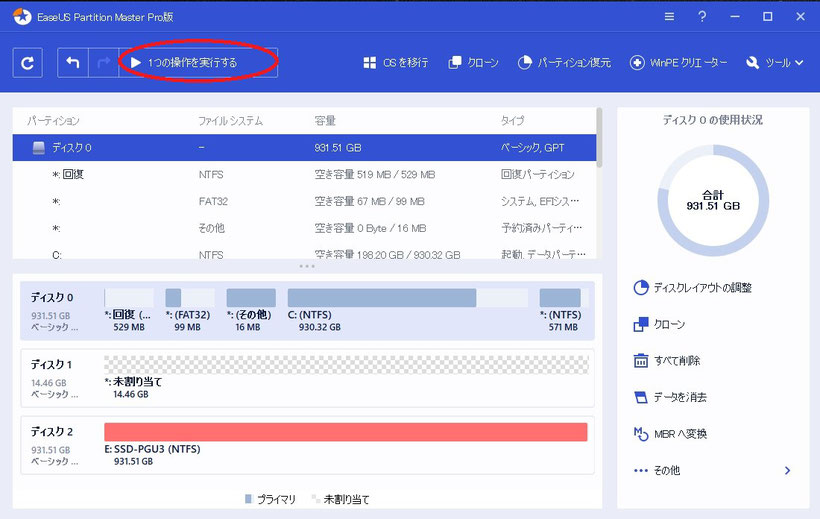Select ディスク2 label in disk map
Screen dimensions: 820x519
pyautogui.click(x=52, y=431)
